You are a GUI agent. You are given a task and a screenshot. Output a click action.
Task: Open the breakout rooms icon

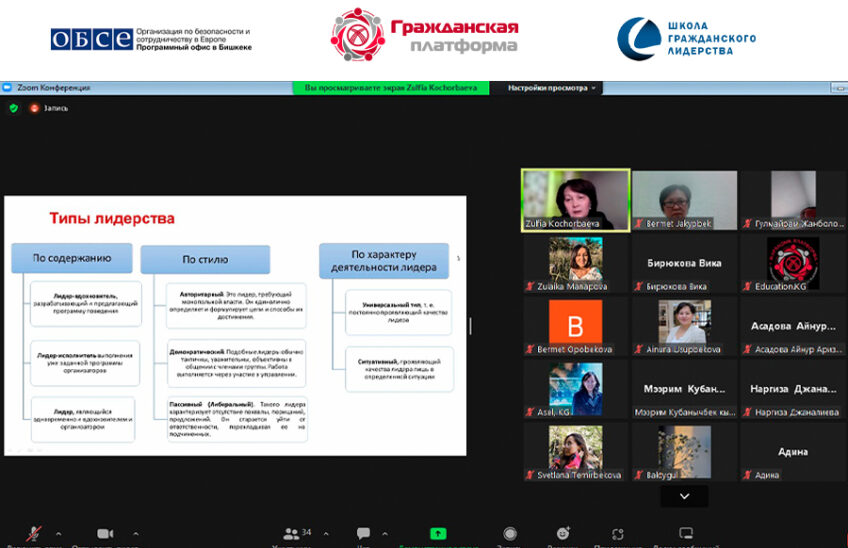[x=619, y=534]
